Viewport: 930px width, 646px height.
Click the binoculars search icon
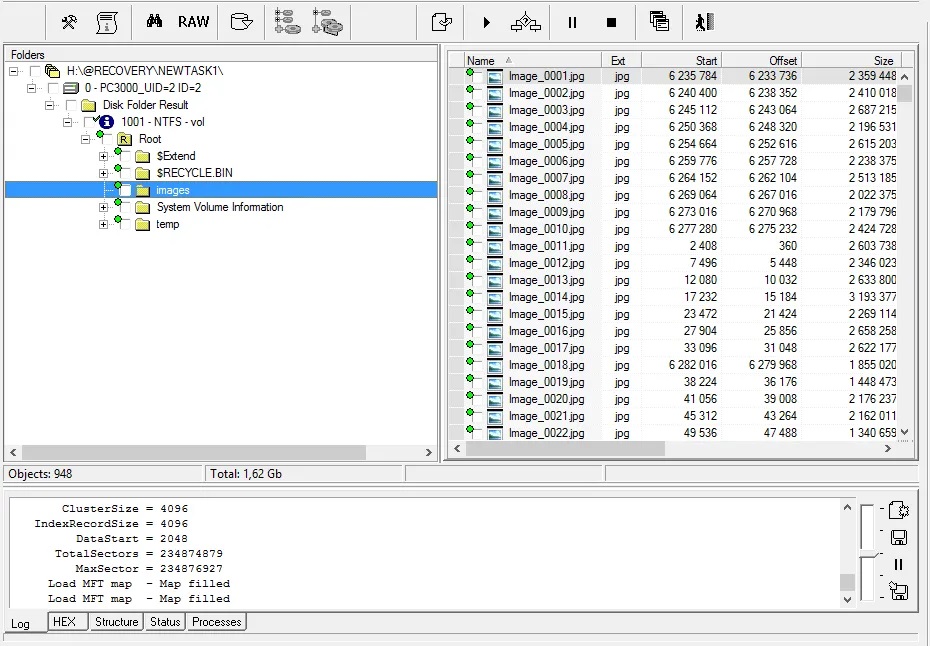(x=154, y=22)
